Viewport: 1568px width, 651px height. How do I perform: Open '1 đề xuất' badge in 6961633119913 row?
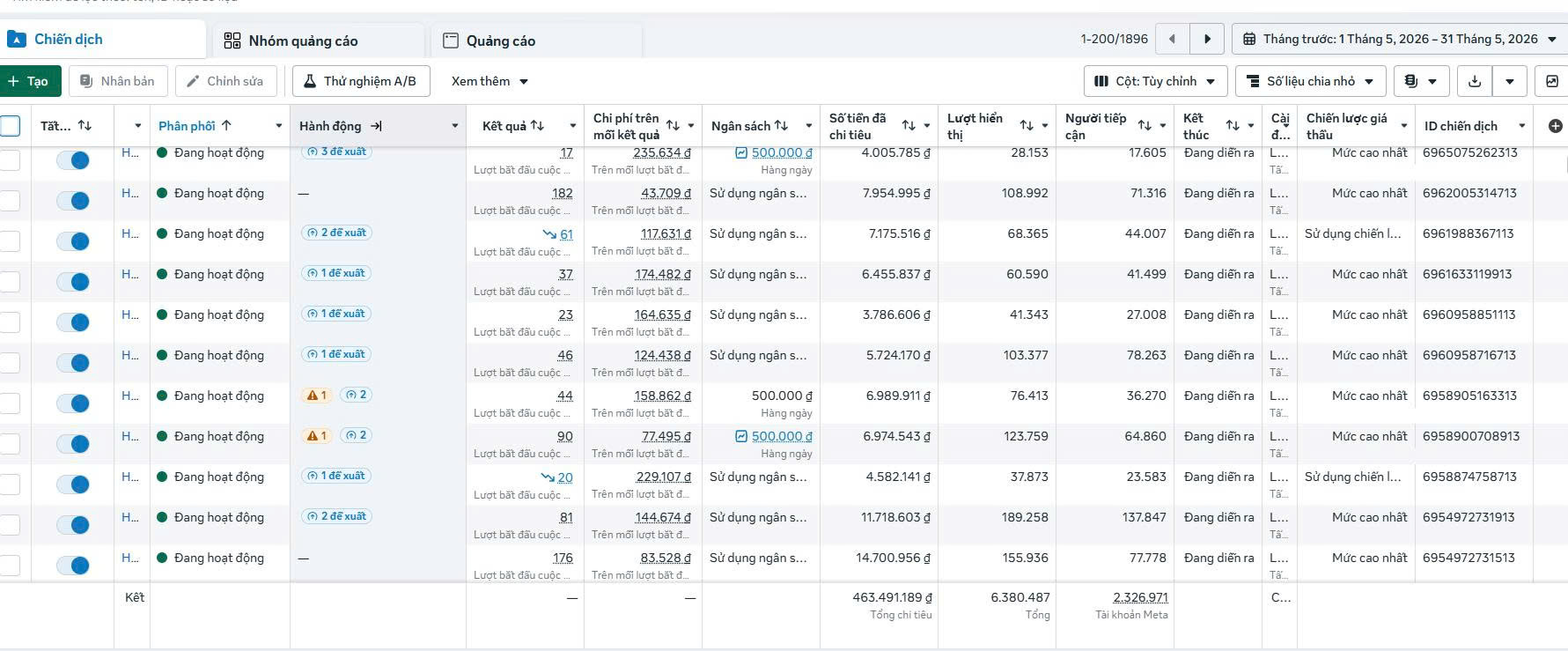click(336, 274)
